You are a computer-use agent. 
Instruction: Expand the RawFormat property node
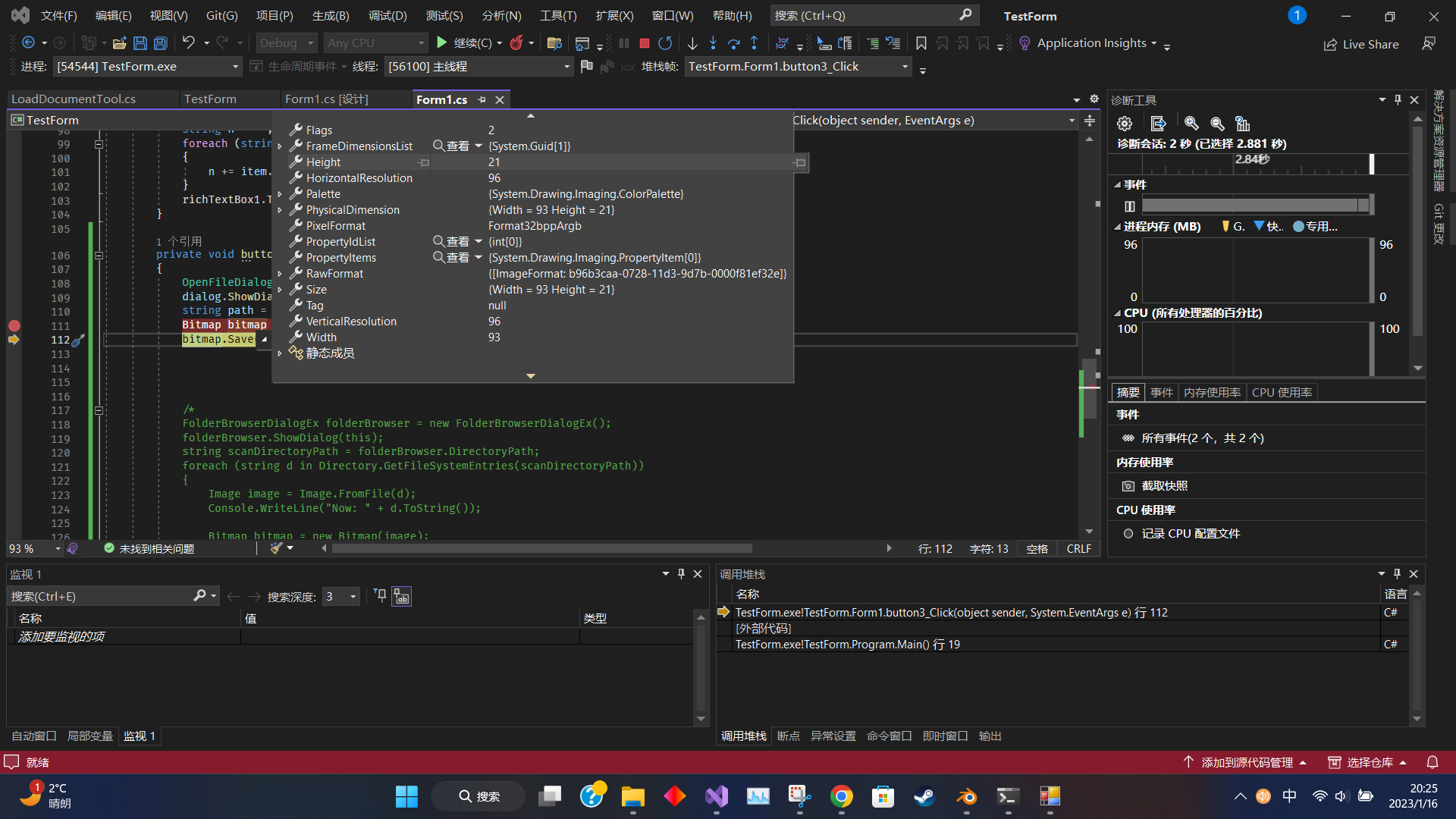(x=280, y=273)
